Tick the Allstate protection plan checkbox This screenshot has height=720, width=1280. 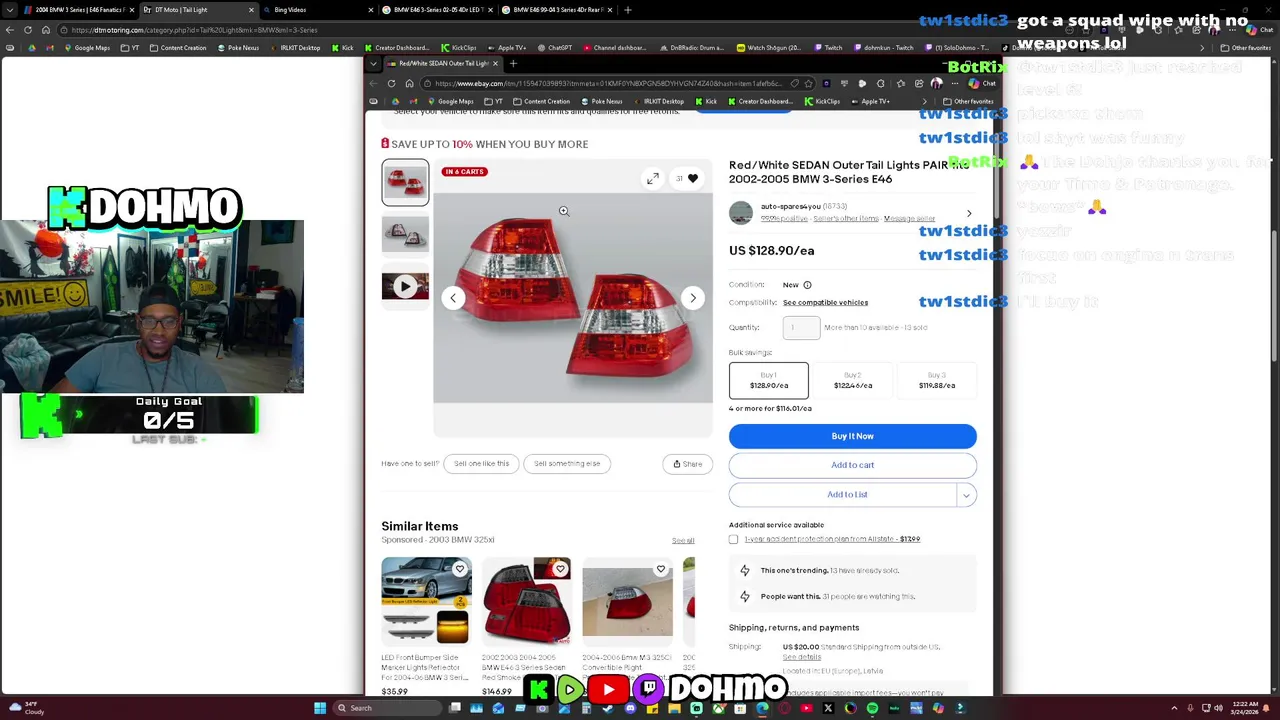pyautogui.click(x=733, y=540)
